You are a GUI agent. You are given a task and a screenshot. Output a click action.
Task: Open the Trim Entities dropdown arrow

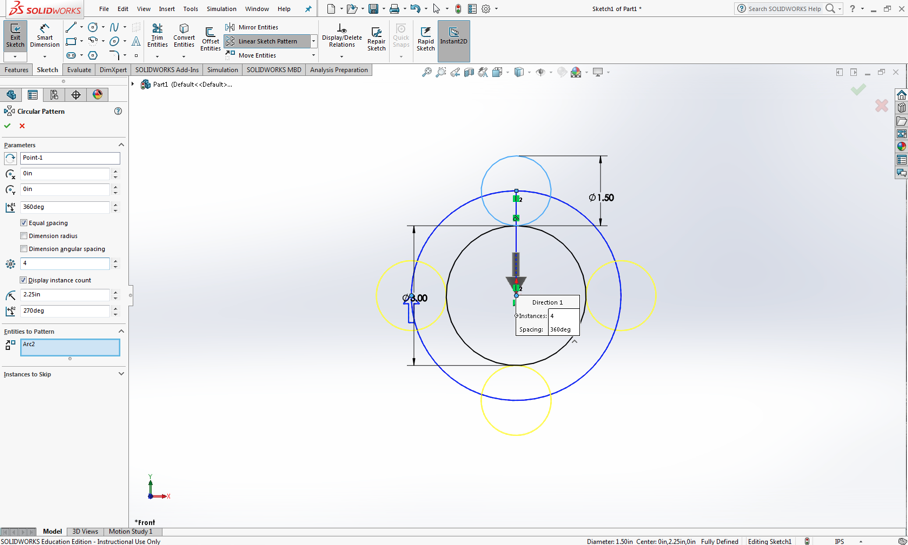click(157, 57)
